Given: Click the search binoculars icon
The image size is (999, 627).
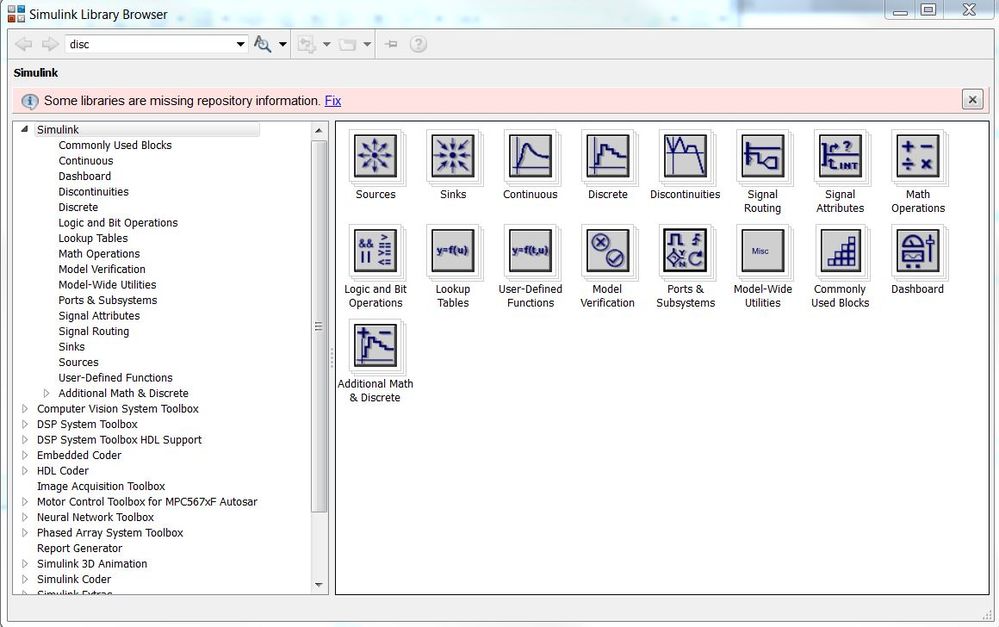Looking at the screenshot, I should click(x=262, y=44).
